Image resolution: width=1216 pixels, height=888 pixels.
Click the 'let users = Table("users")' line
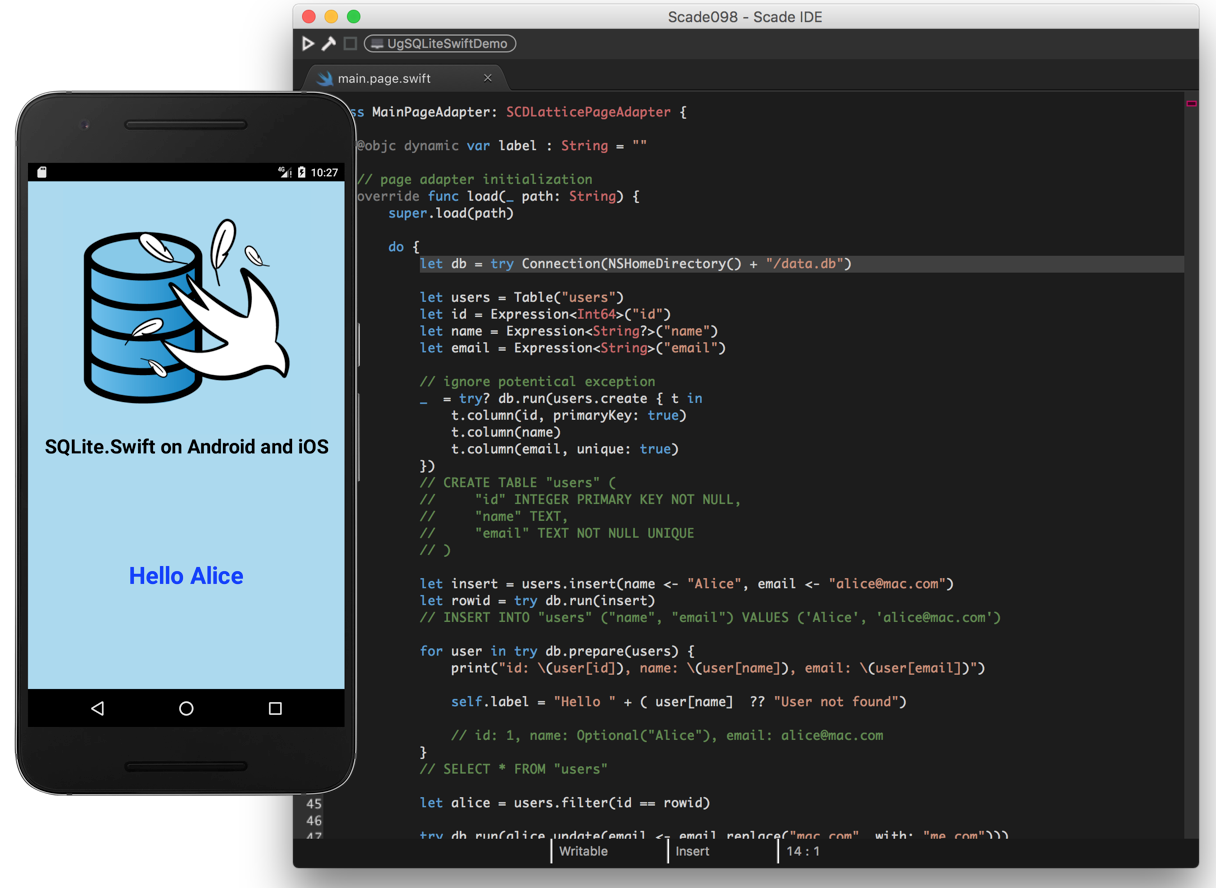click(x=522, y=297)
